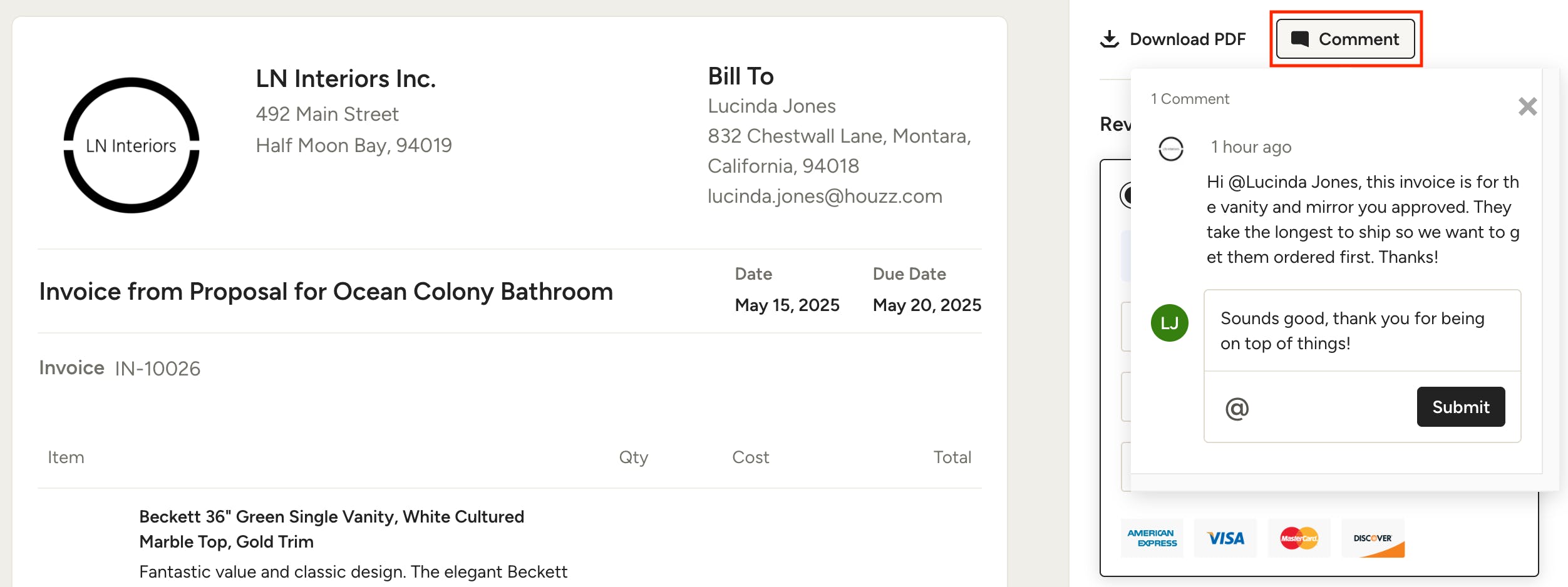Select the MasterCard icon
The width and height of the screenshot is (1568, 587).
(x=1299, y=538)
